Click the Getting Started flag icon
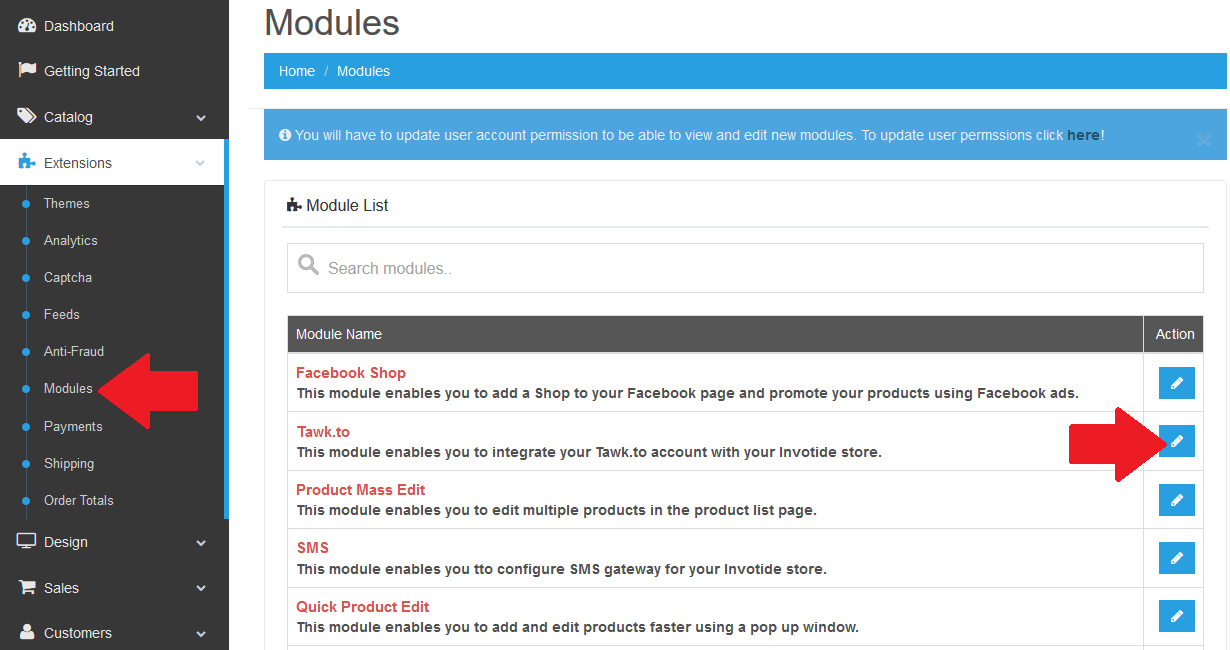Screen dimensions: 1230x650 [27, 71]
